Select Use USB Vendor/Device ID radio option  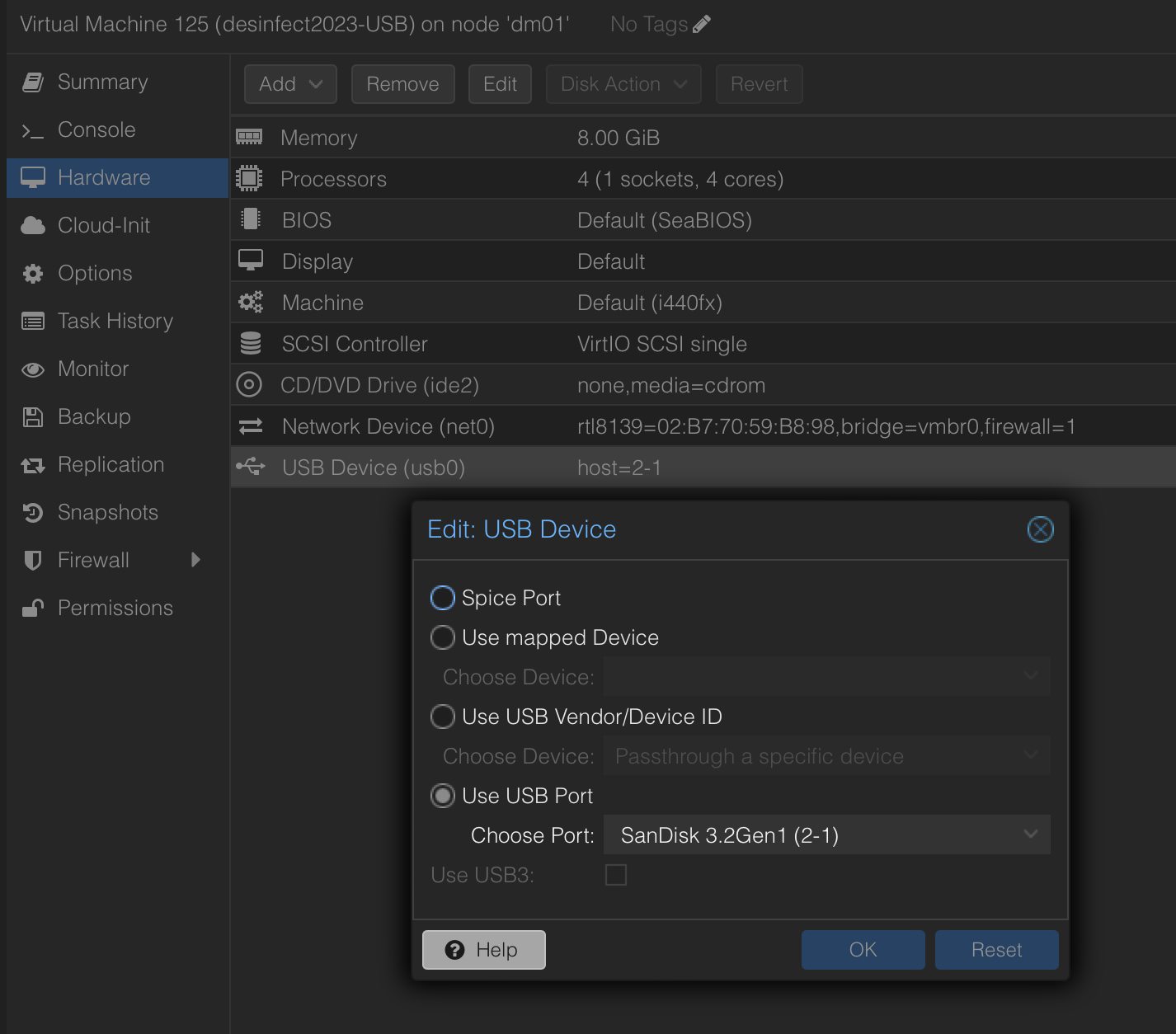[x=443, y=717]
